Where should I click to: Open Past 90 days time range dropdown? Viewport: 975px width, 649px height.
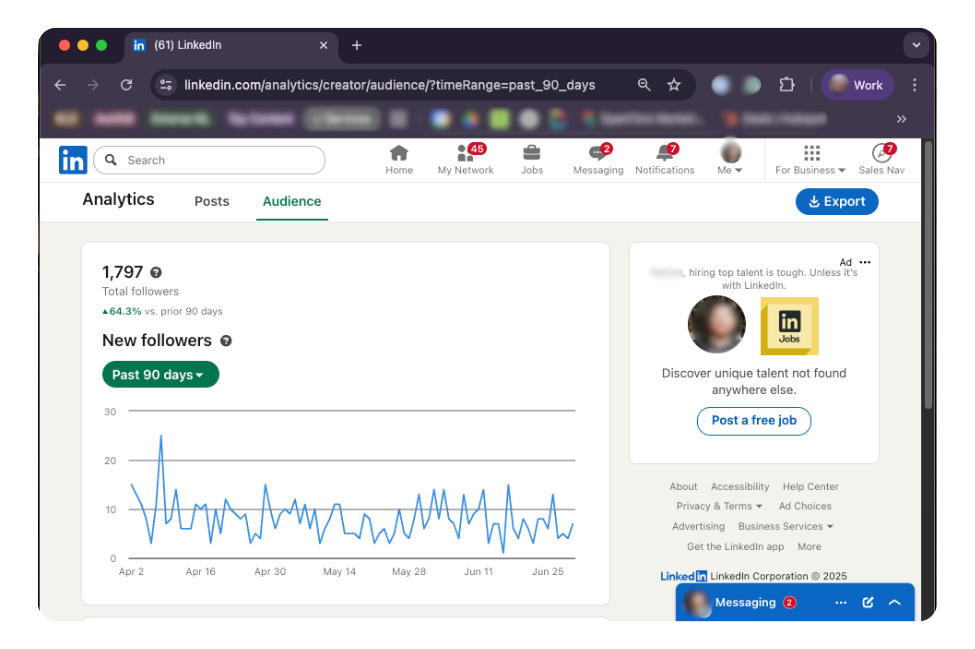coord(160,375)
